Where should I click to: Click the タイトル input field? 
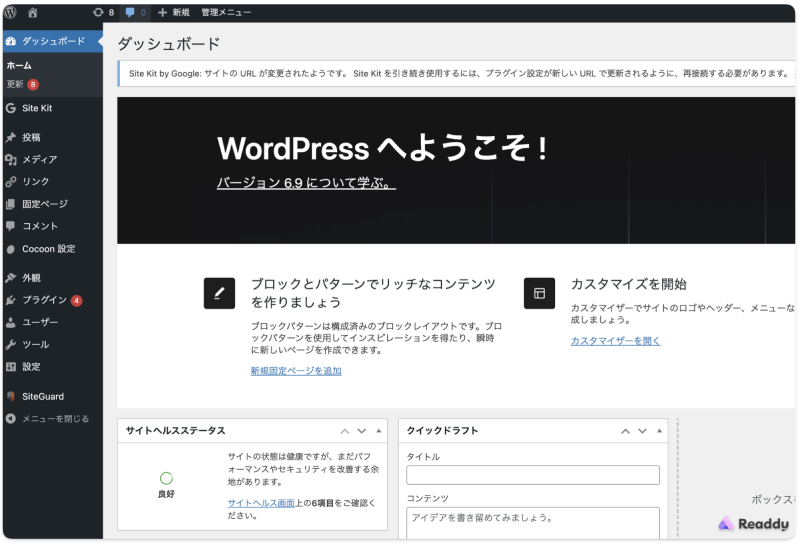[x=533, y=475]
